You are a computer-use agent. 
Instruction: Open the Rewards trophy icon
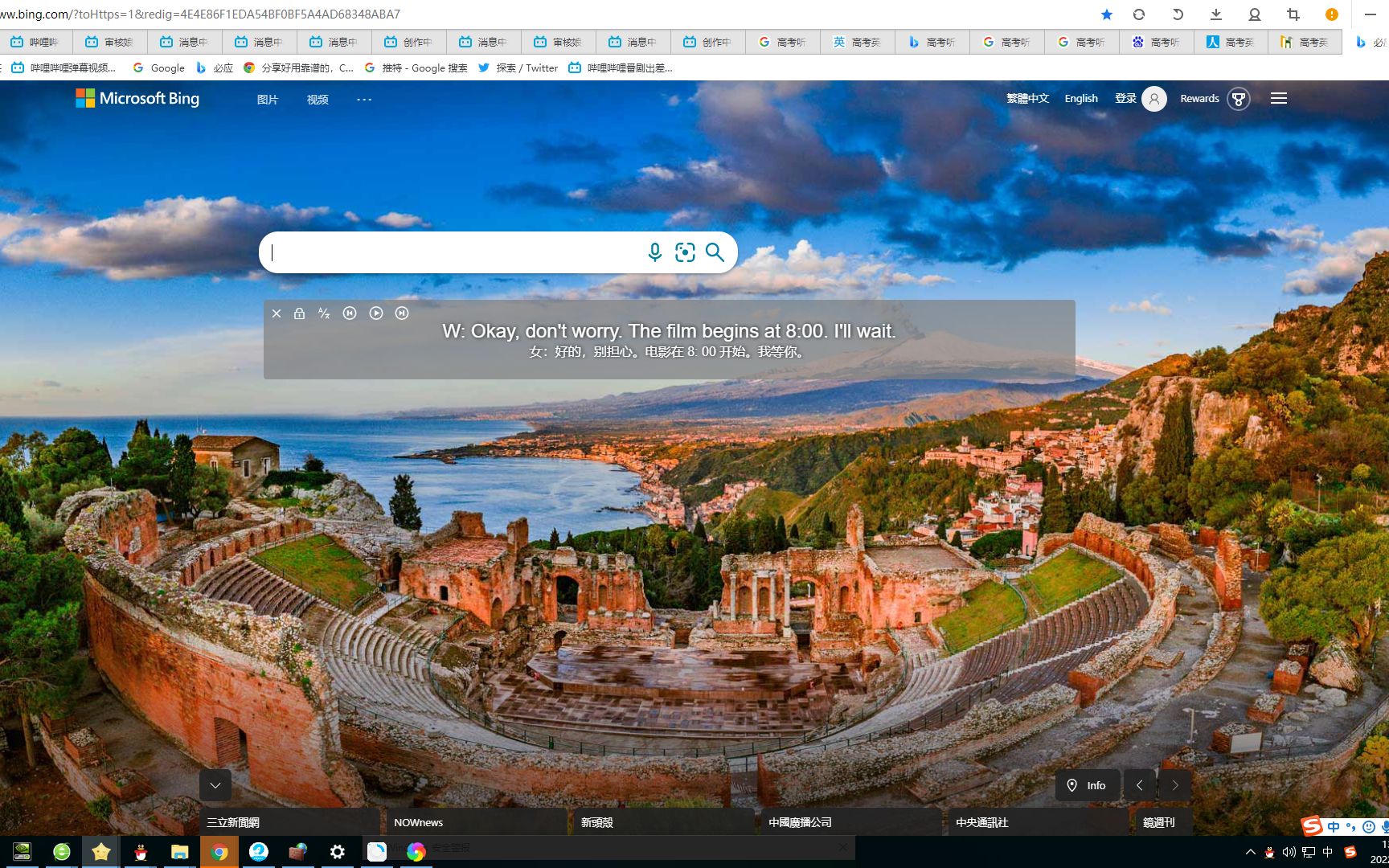[1239, 99]
